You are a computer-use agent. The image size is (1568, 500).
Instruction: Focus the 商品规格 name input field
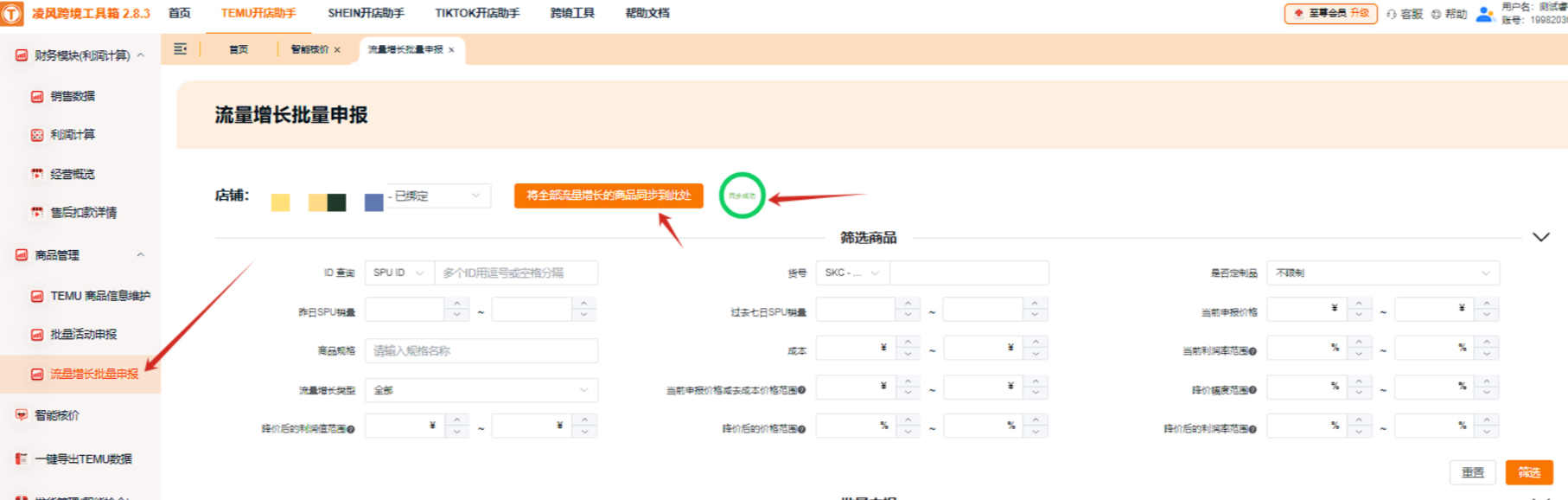tap(481, 351)
